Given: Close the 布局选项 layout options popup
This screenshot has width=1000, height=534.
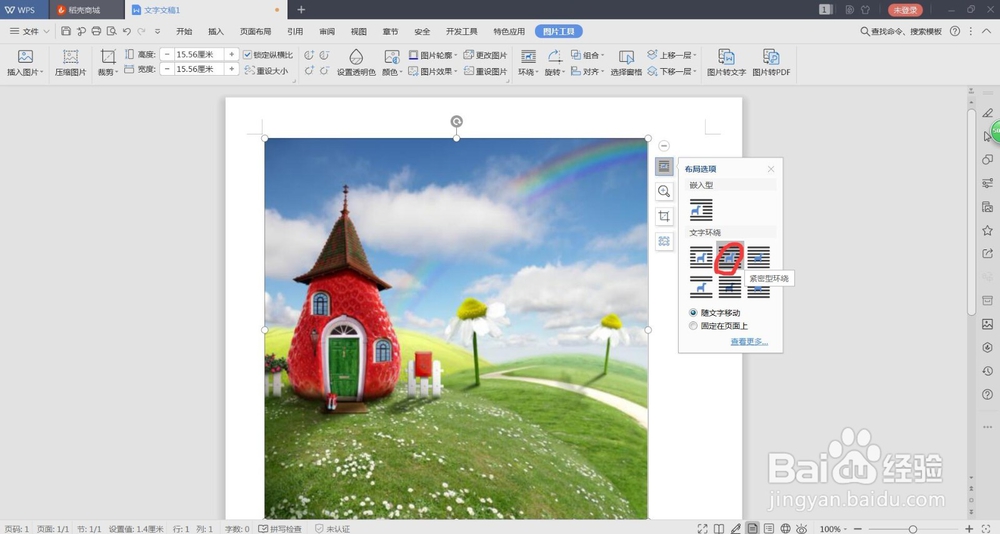Looking at the screenshot, I should coord(771,169).
